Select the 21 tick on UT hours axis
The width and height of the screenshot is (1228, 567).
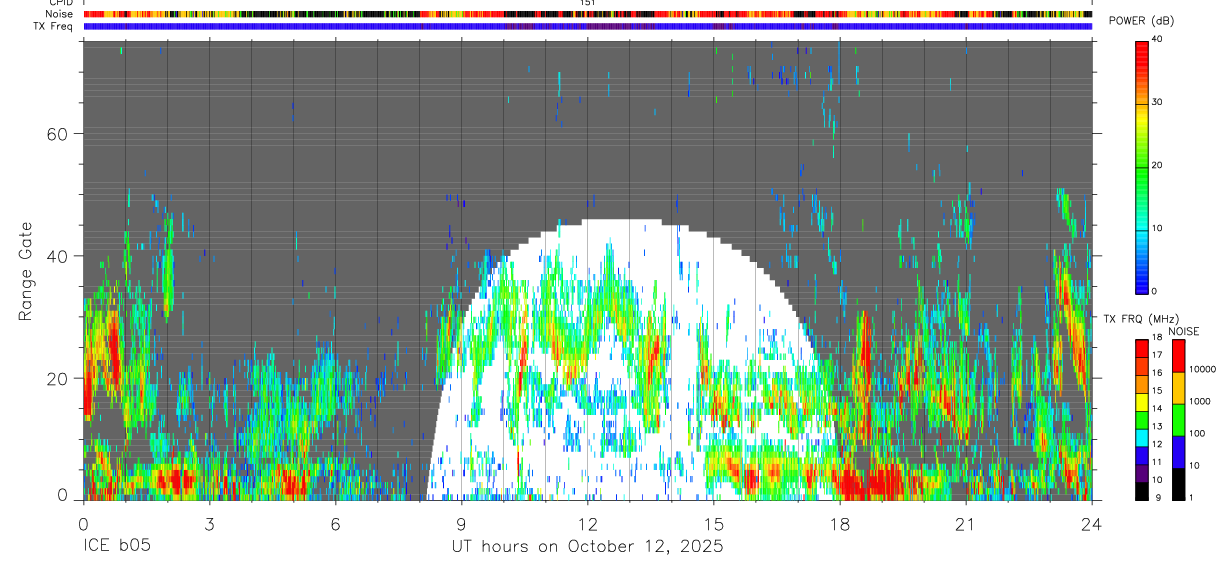click(x=965, y=523)
